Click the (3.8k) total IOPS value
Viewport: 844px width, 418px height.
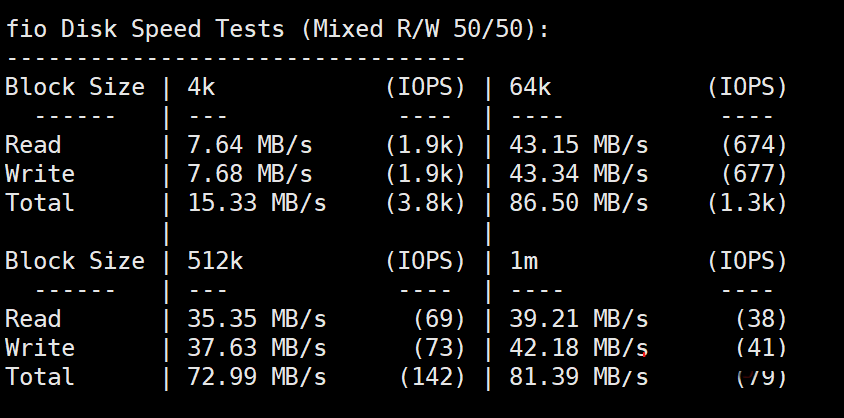(426, 203)
